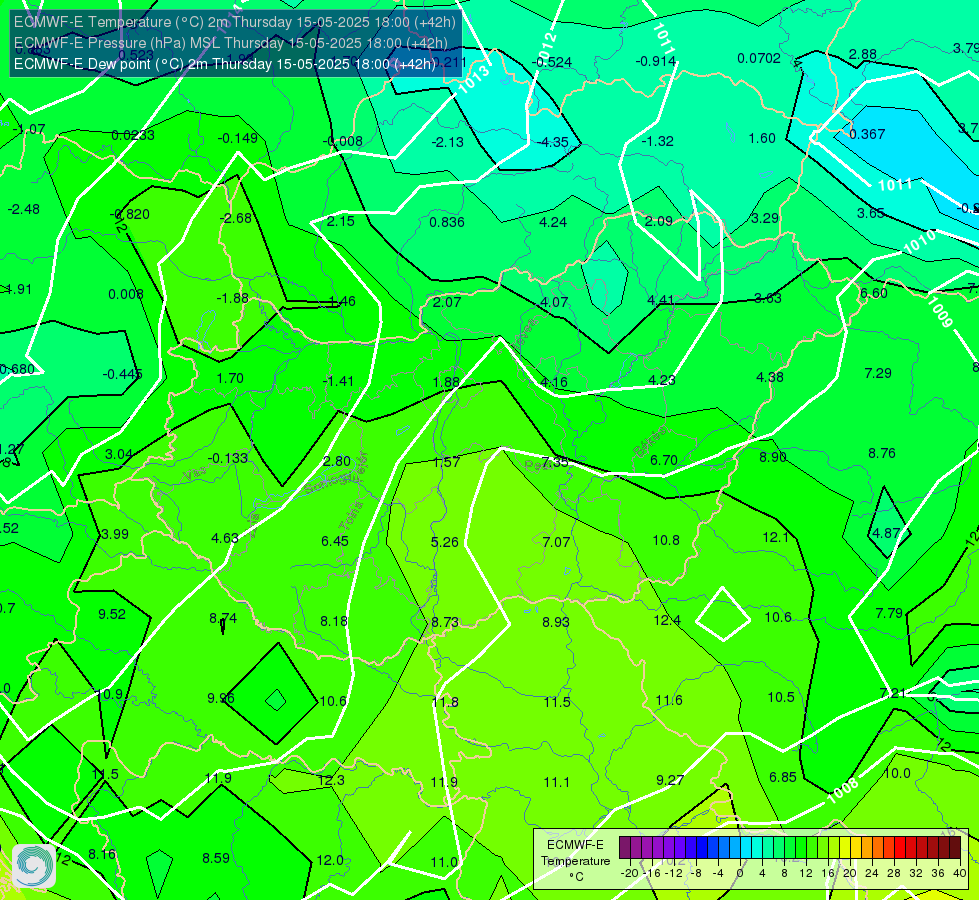Click the 6.85 dew point value
This screenshot has width=979, height=900.
pyautogui.click(x=782, y=777)
